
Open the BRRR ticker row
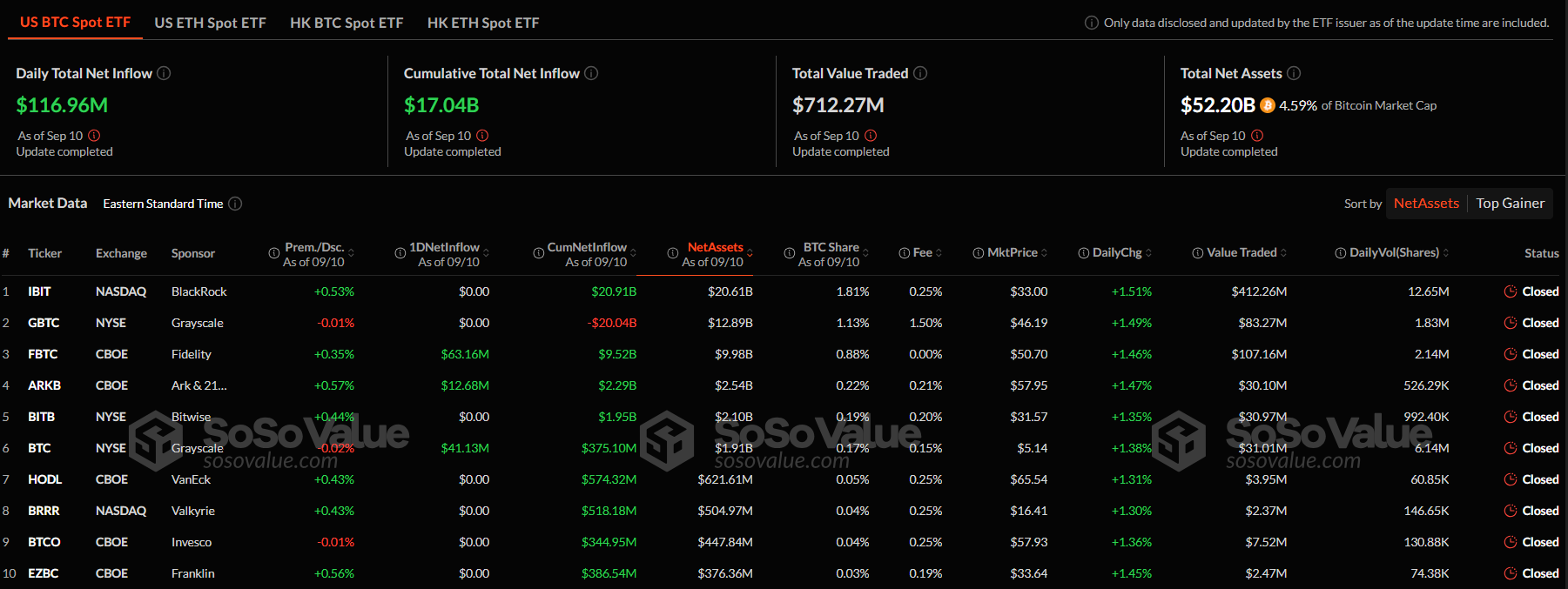tap(44, 511)
